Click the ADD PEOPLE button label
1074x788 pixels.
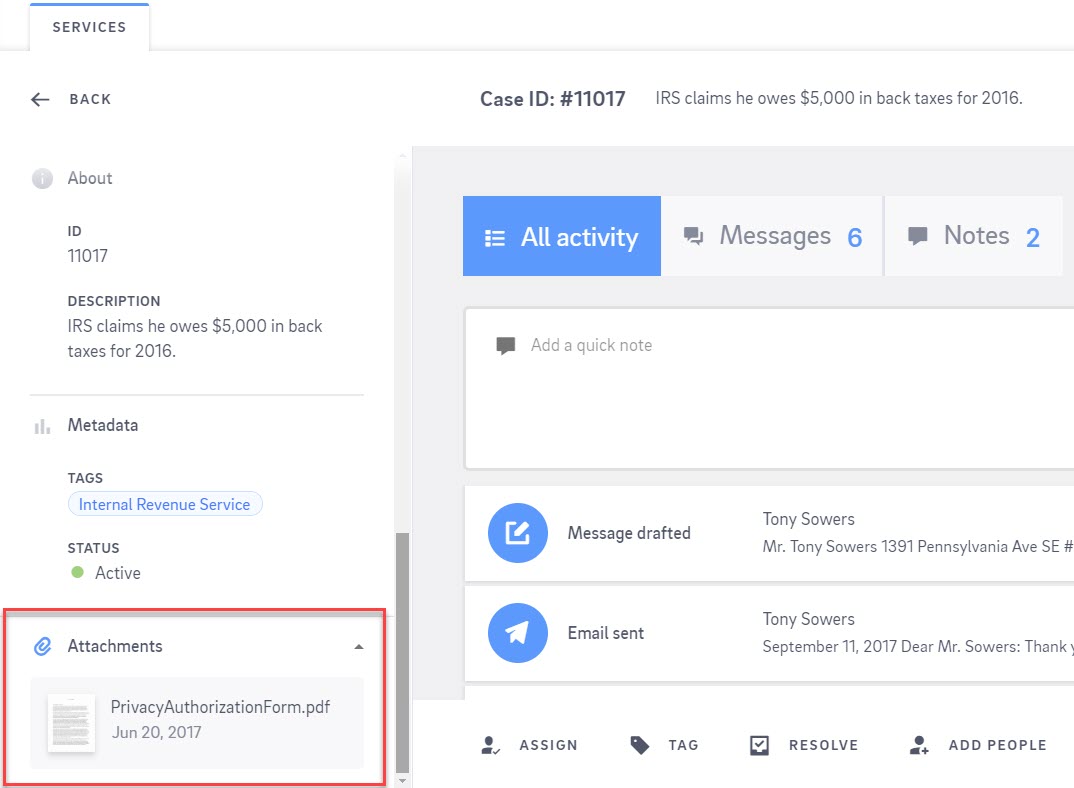pos(997,746)
